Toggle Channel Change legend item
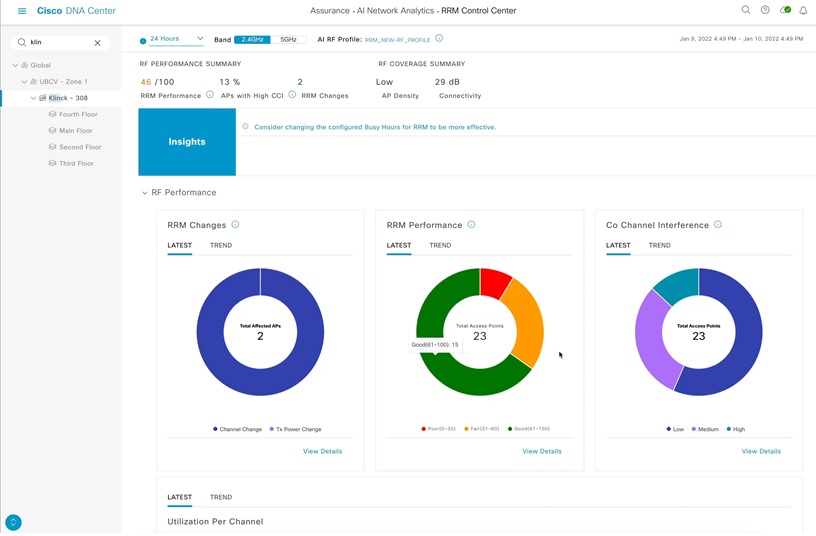Screen dimensions: 816x536 point(238,429)
